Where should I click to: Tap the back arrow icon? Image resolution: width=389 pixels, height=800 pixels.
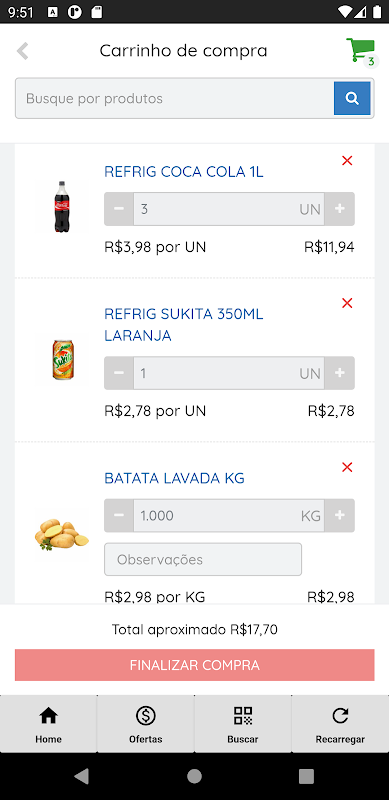point(22,51)
